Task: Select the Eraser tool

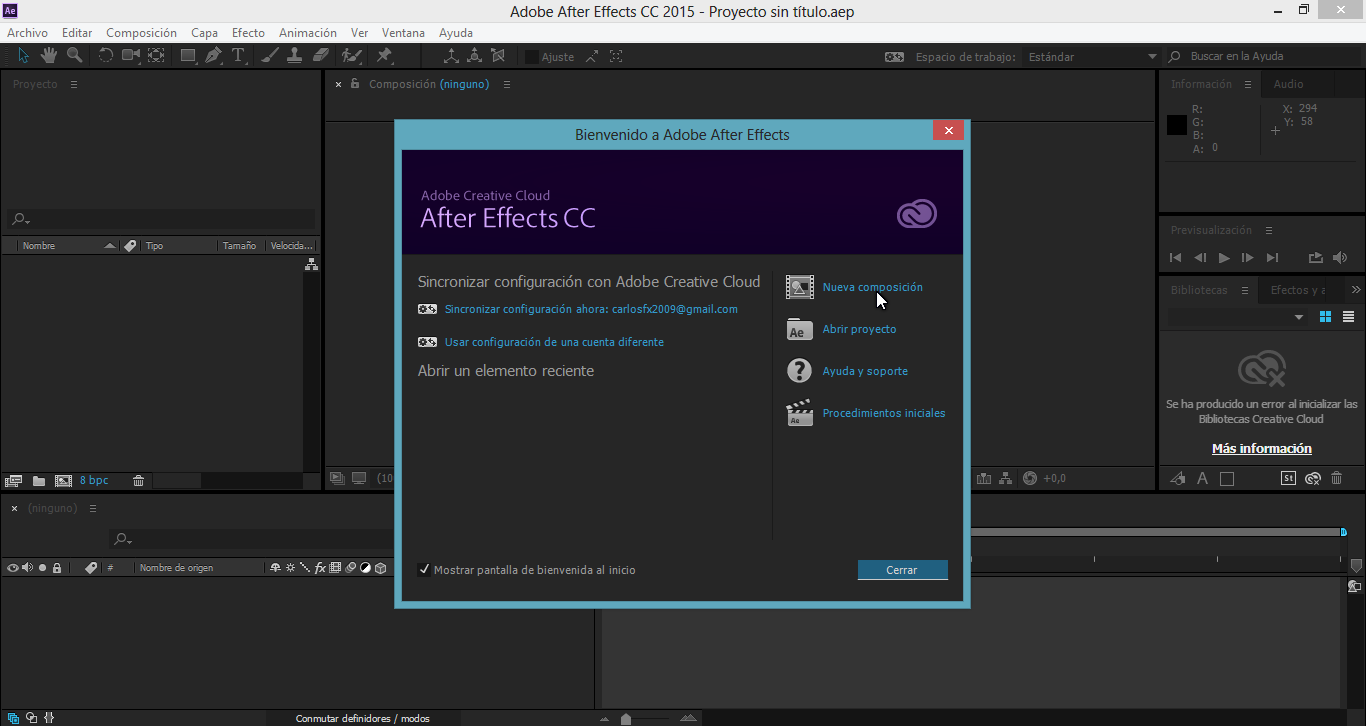Action: tap(320, 56)
